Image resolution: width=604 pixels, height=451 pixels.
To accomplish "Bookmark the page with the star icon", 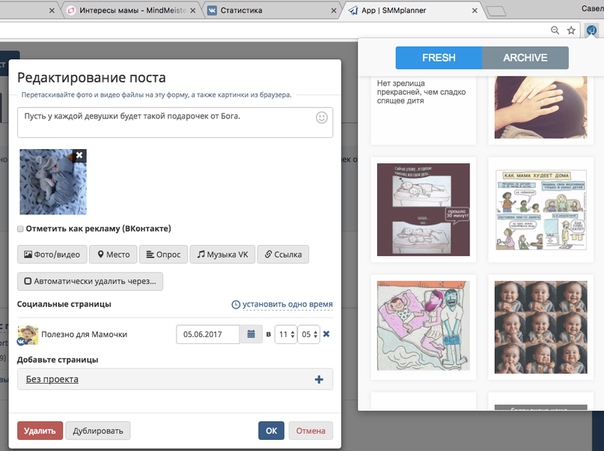I will pos(571,30).
